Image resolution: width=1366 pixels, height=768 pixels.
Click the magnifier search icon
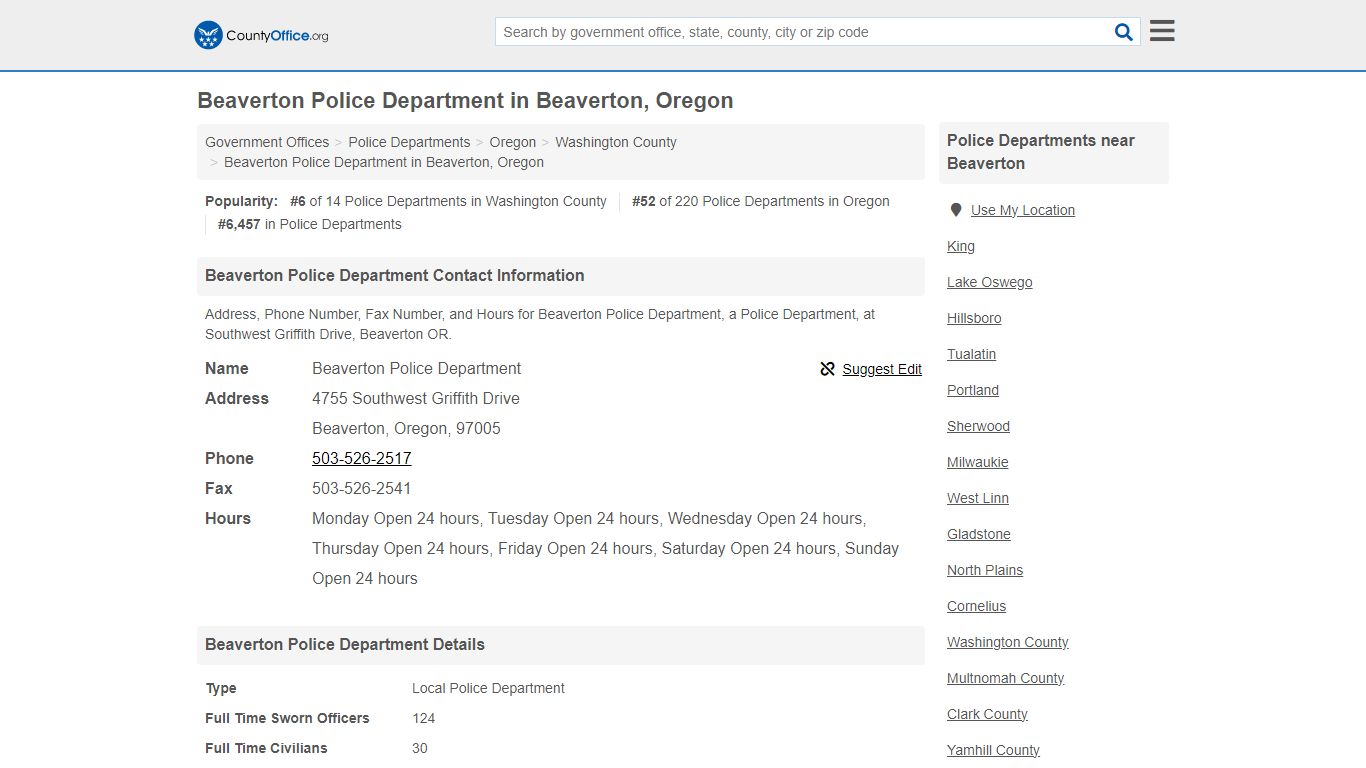pos(1124,32)
